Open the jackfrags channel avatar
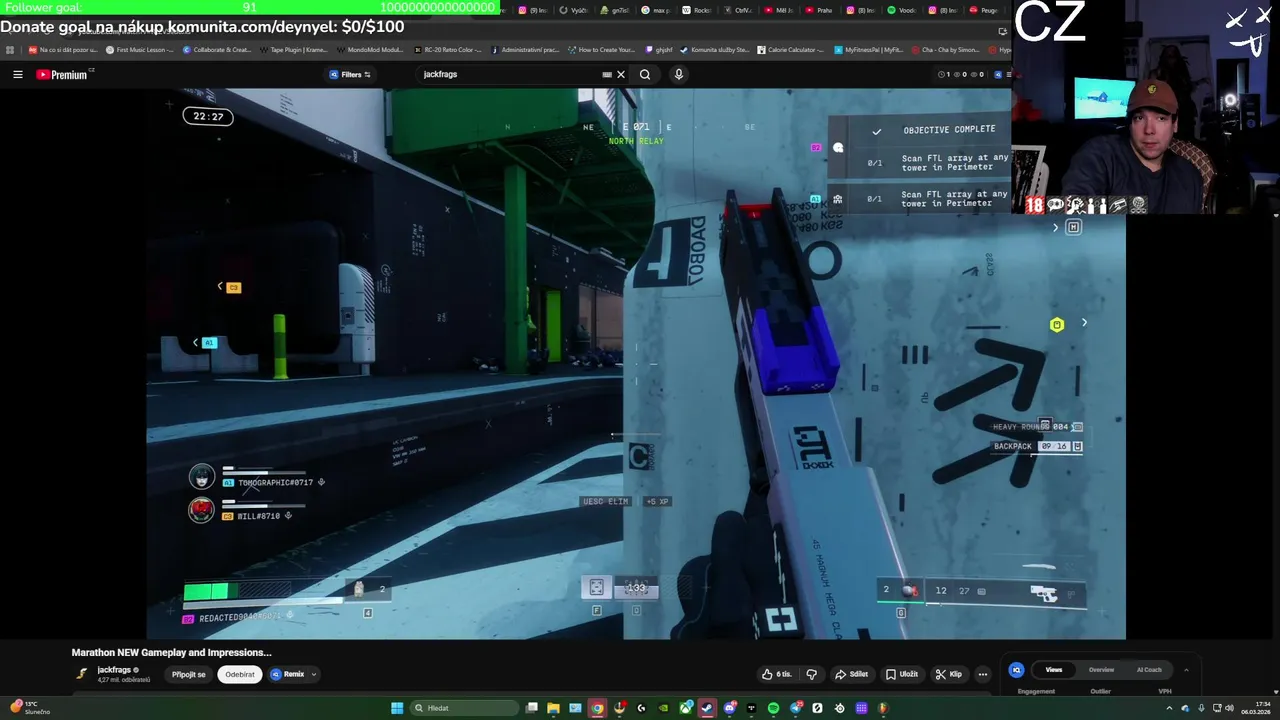Image resolution: width=1280 pixels, height=720 pixels. [82, 674]
